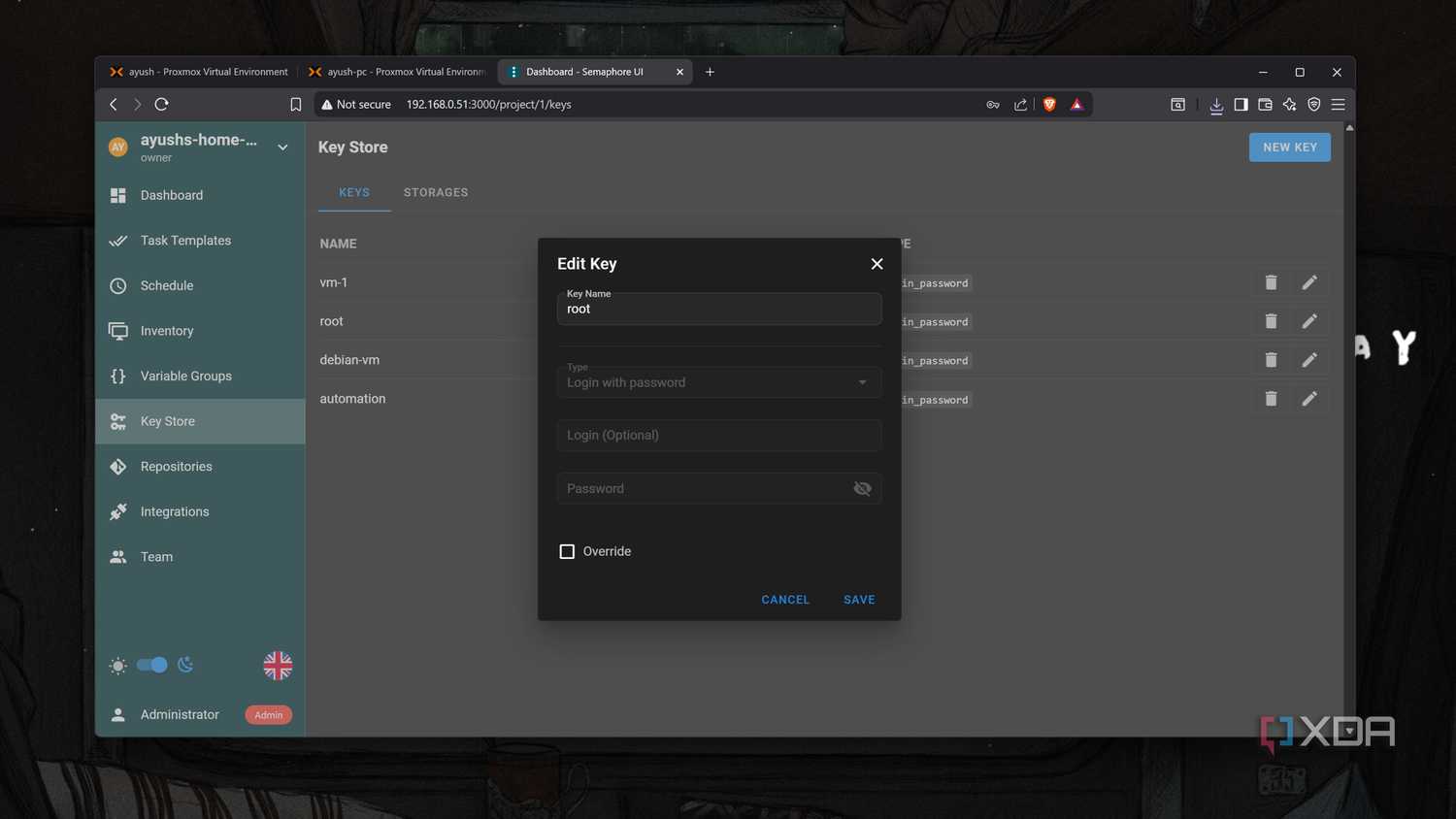Toggle password visibility eye icon
The height and width of the screenshot is (819, 1456).
click(862, 488)
